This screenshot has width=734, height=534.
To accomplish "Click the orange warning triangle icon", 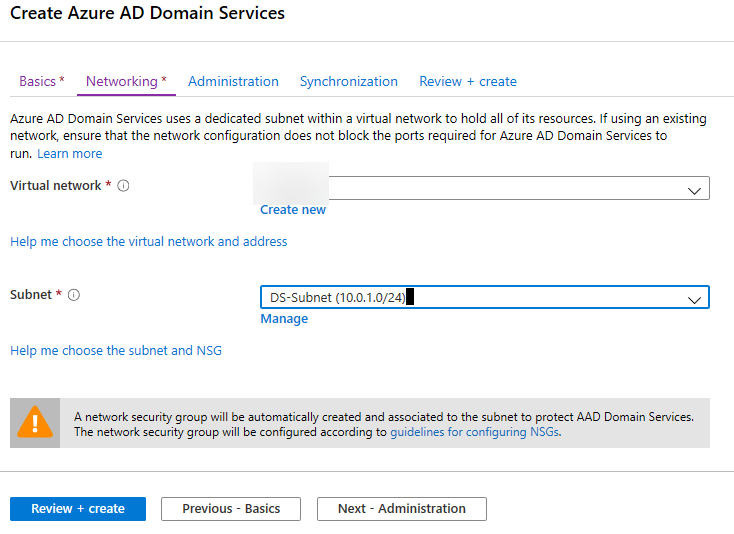I will click(x=34, y=423).
